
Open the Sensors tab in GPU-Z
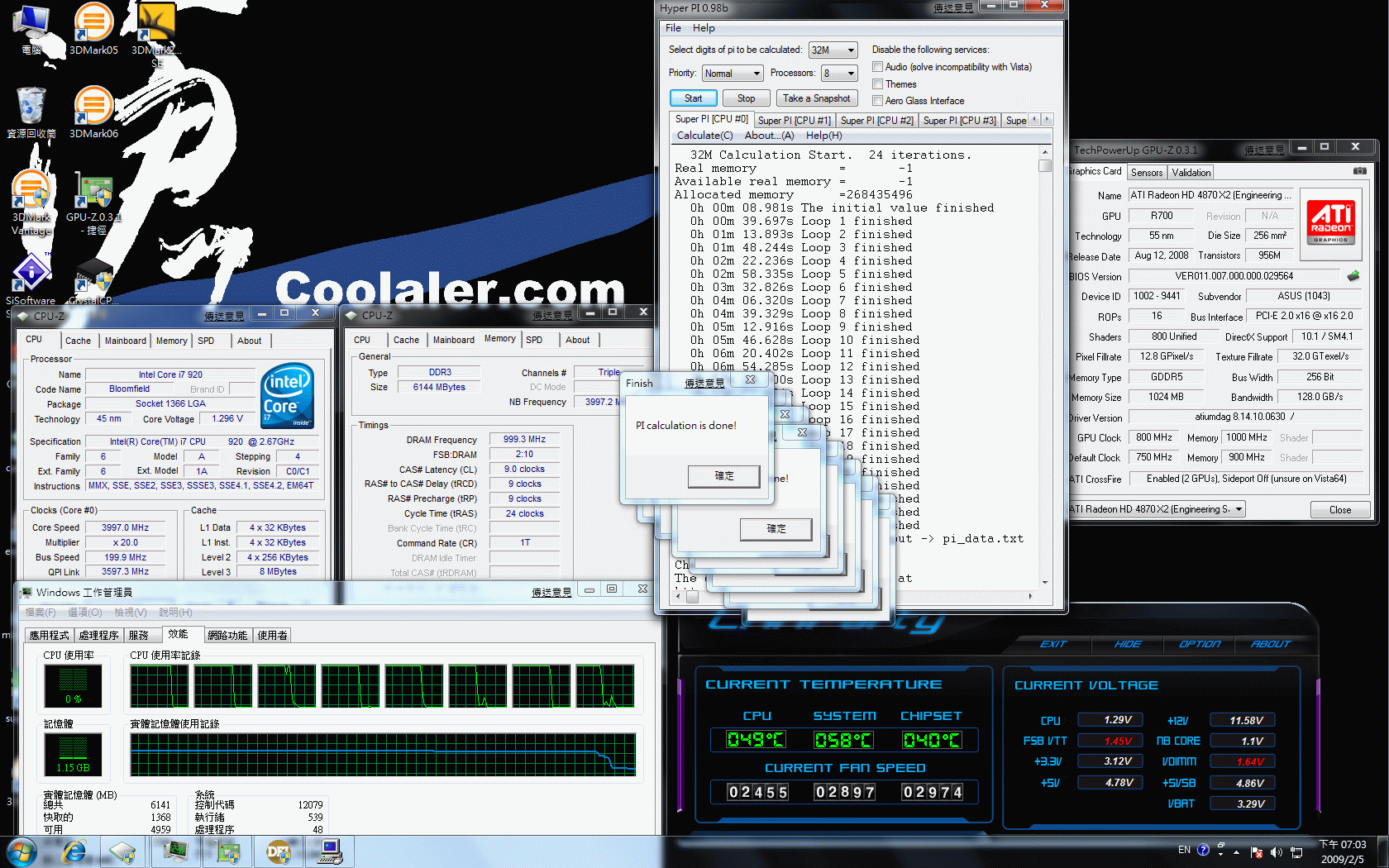click(x=1147, y=172)
